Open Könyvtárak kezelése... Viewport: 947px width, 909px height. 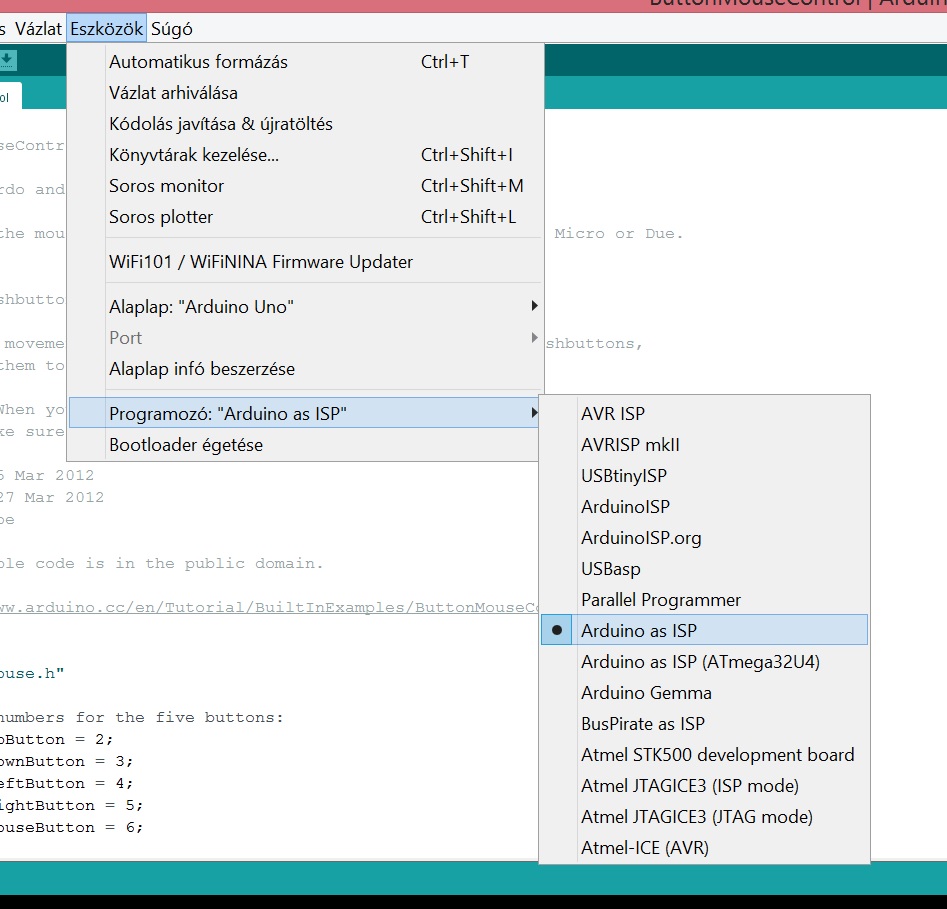click(305, 155)
